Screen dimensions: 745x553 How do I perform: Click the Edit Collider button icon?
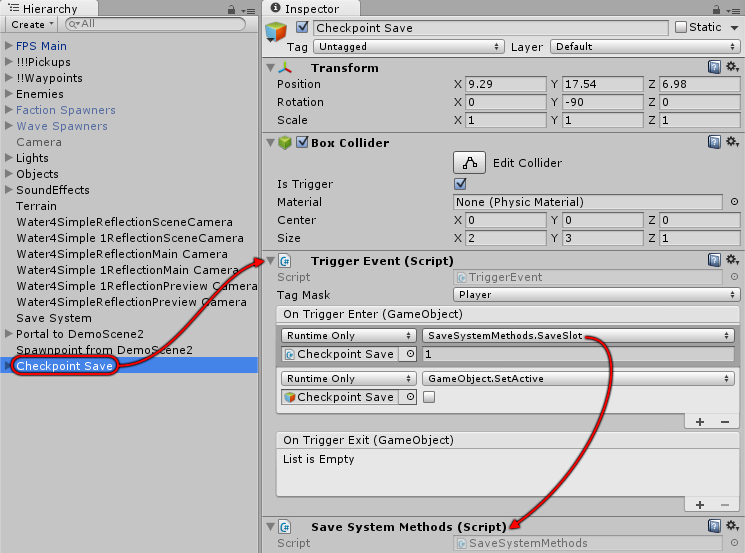coord(469,163)
